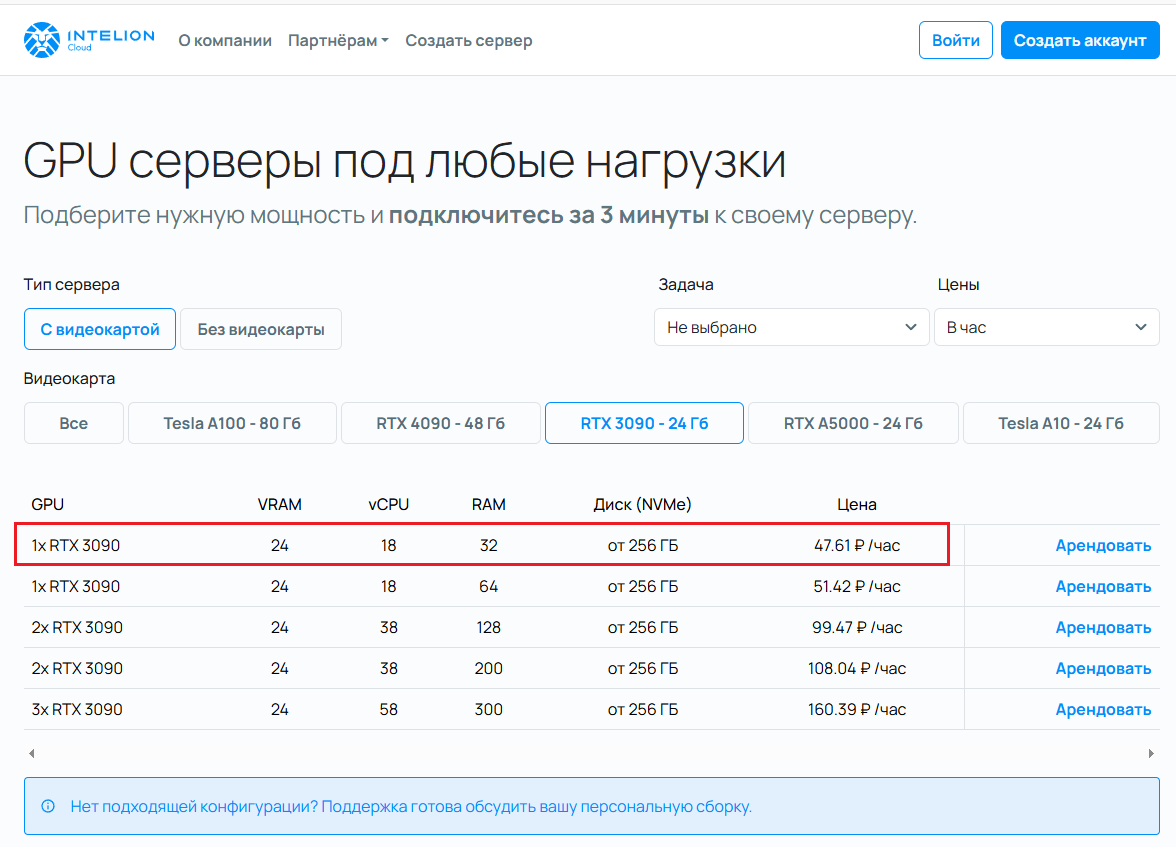The image size is (1176, 847).
Task: Open the Intelion Cloud logo homepage
Action: pos(89,40)
